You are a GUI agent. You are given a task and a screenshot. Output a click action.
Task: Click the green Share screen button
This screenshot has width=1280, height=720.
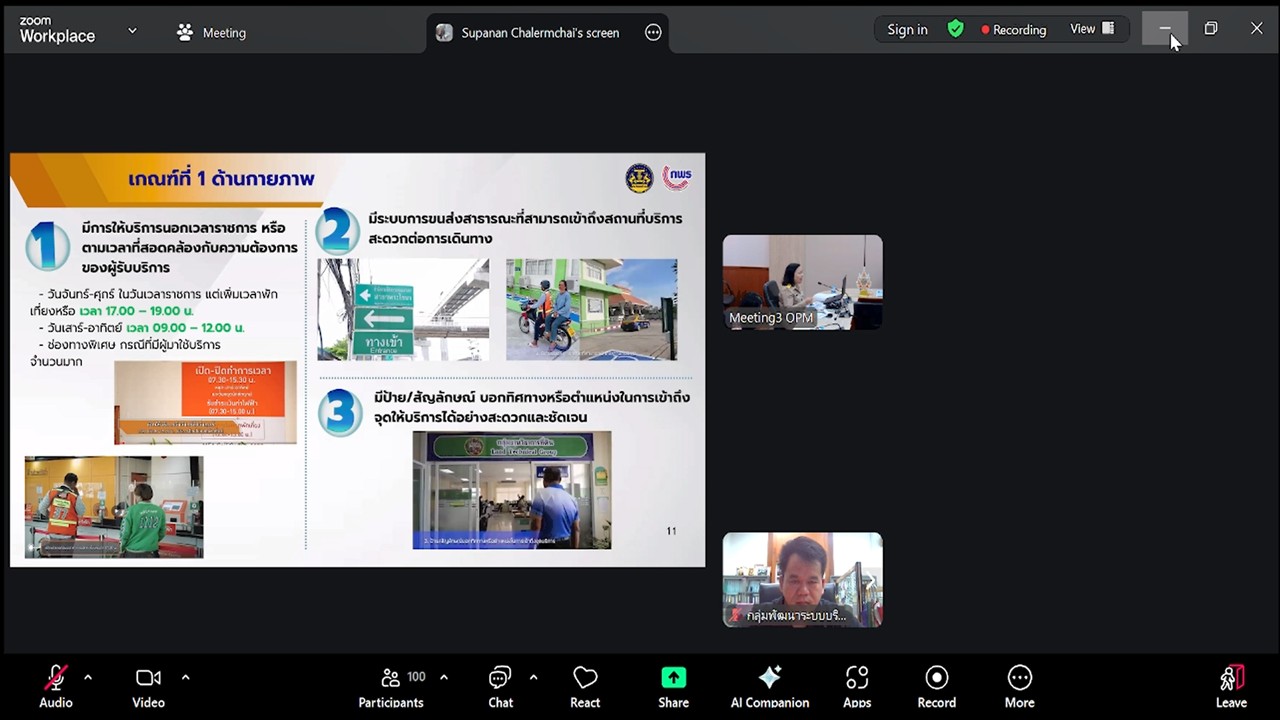click(673, 679)
